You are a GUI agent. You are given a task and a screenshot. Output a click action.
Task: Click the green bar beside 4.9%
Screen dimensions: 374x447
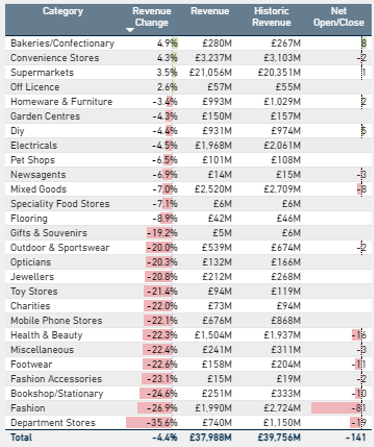click(175, 43)
